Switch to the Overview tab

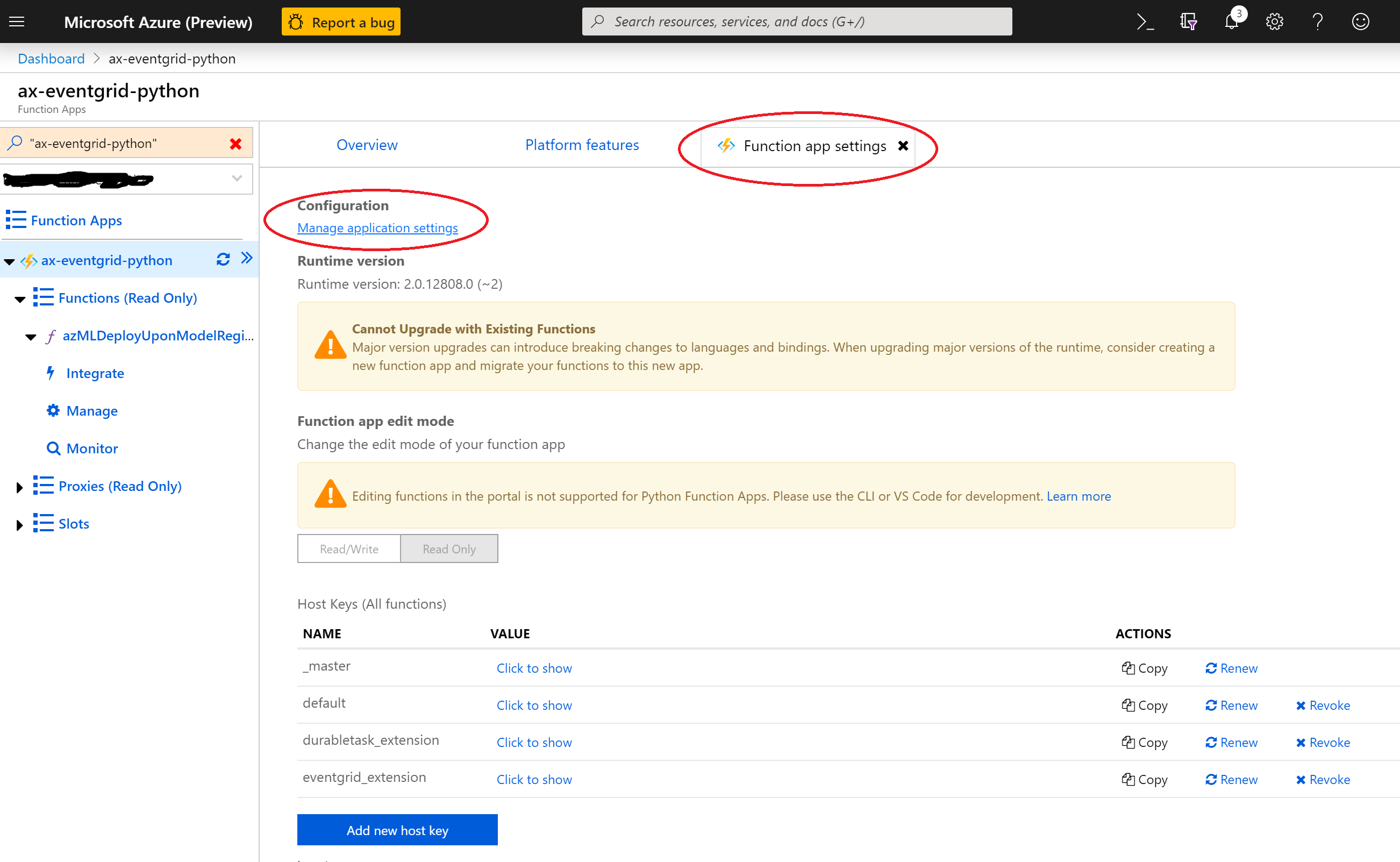367,145
